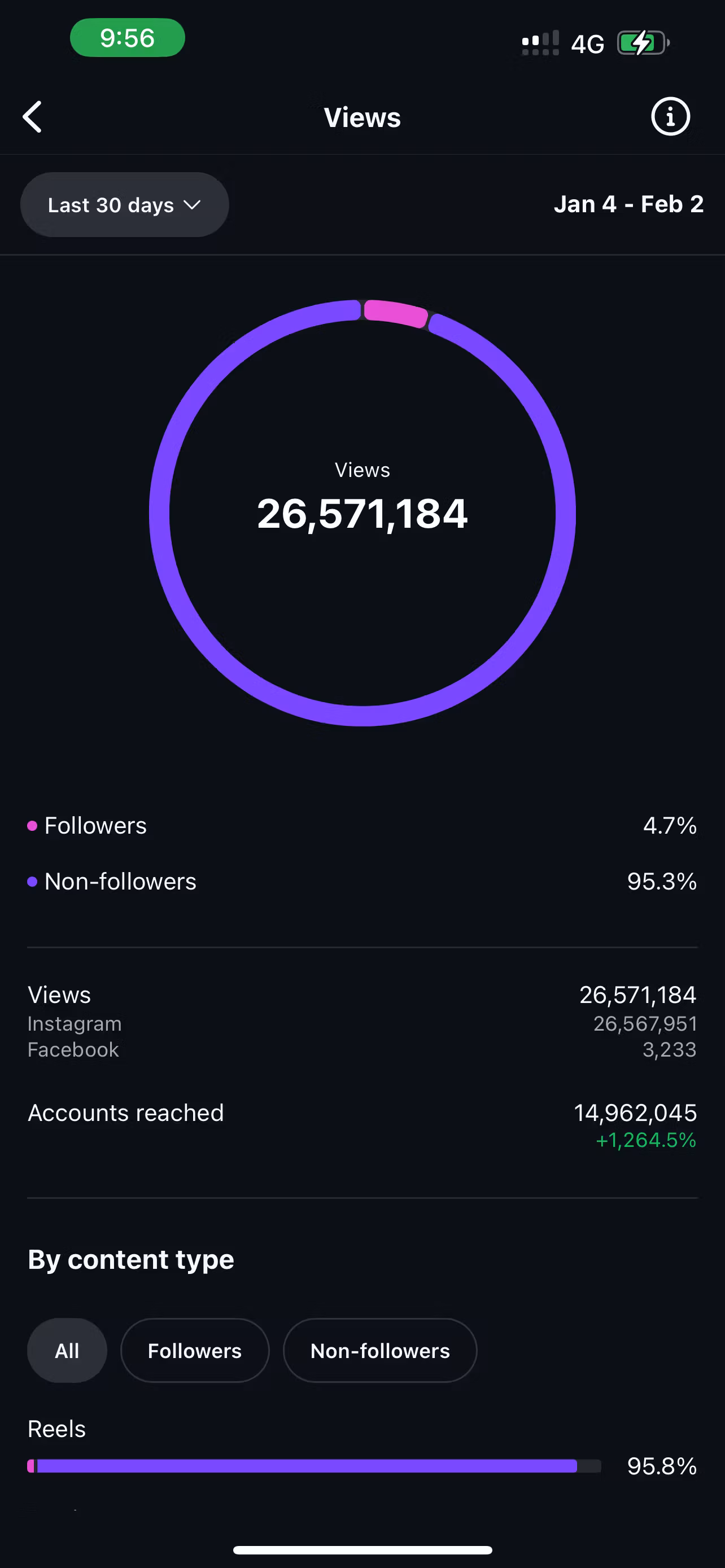Tap the purple Non-followers legend dot
This screenshot has width=725, height=1568.
click(x=32, y=882)
